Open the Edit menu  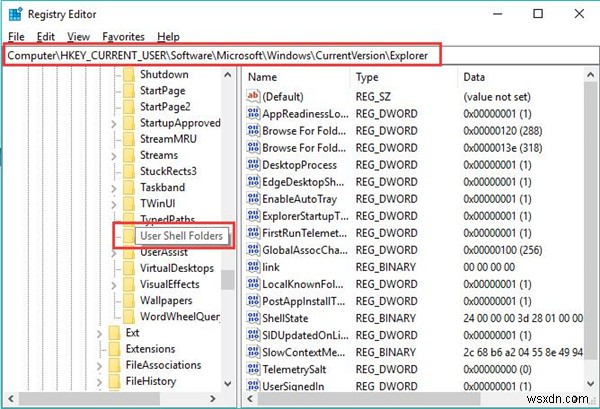(x=46, y=37)
